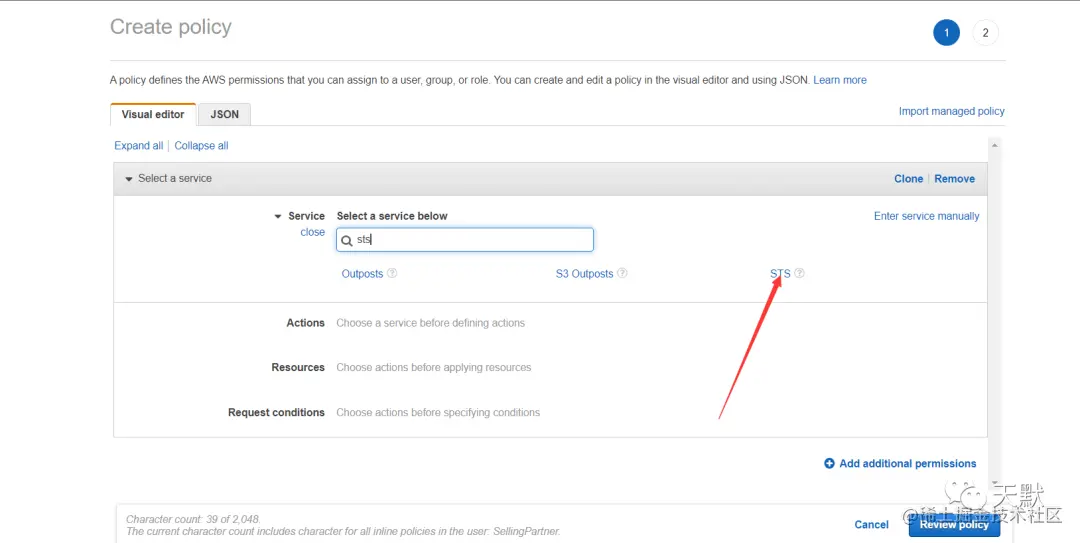This screenshot has width=1080, height=543.
Task: Select step 1 circle indicator
Action: (946, 32)
